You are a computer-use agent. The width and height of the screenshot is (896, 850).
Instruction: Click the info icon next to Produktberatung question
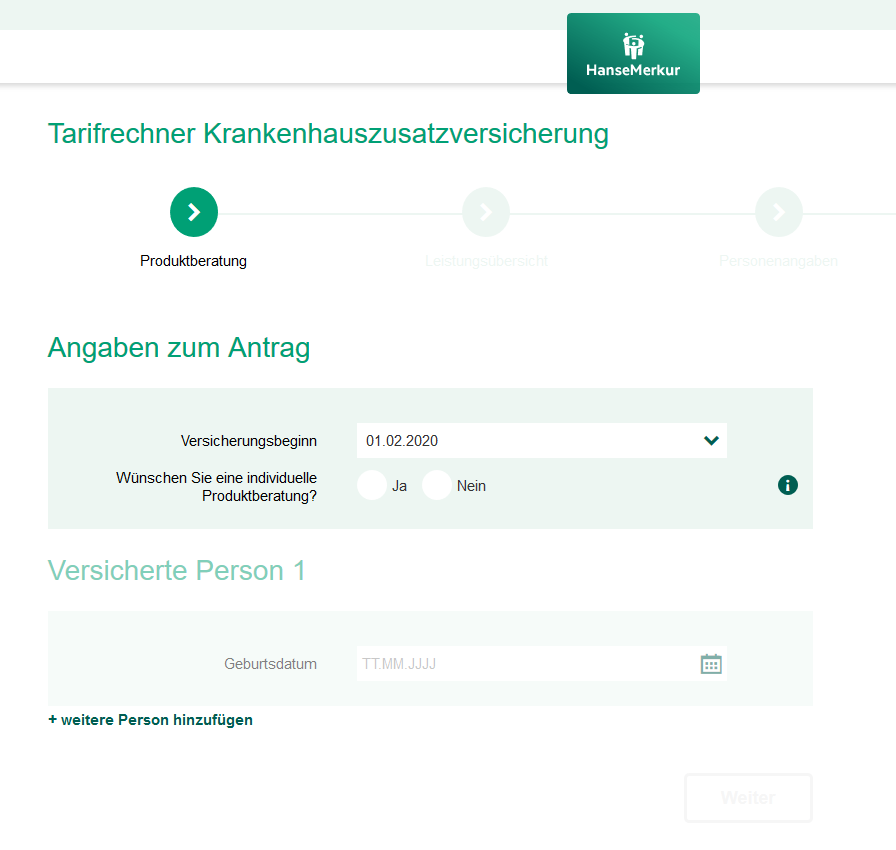[x=787, y=485]
